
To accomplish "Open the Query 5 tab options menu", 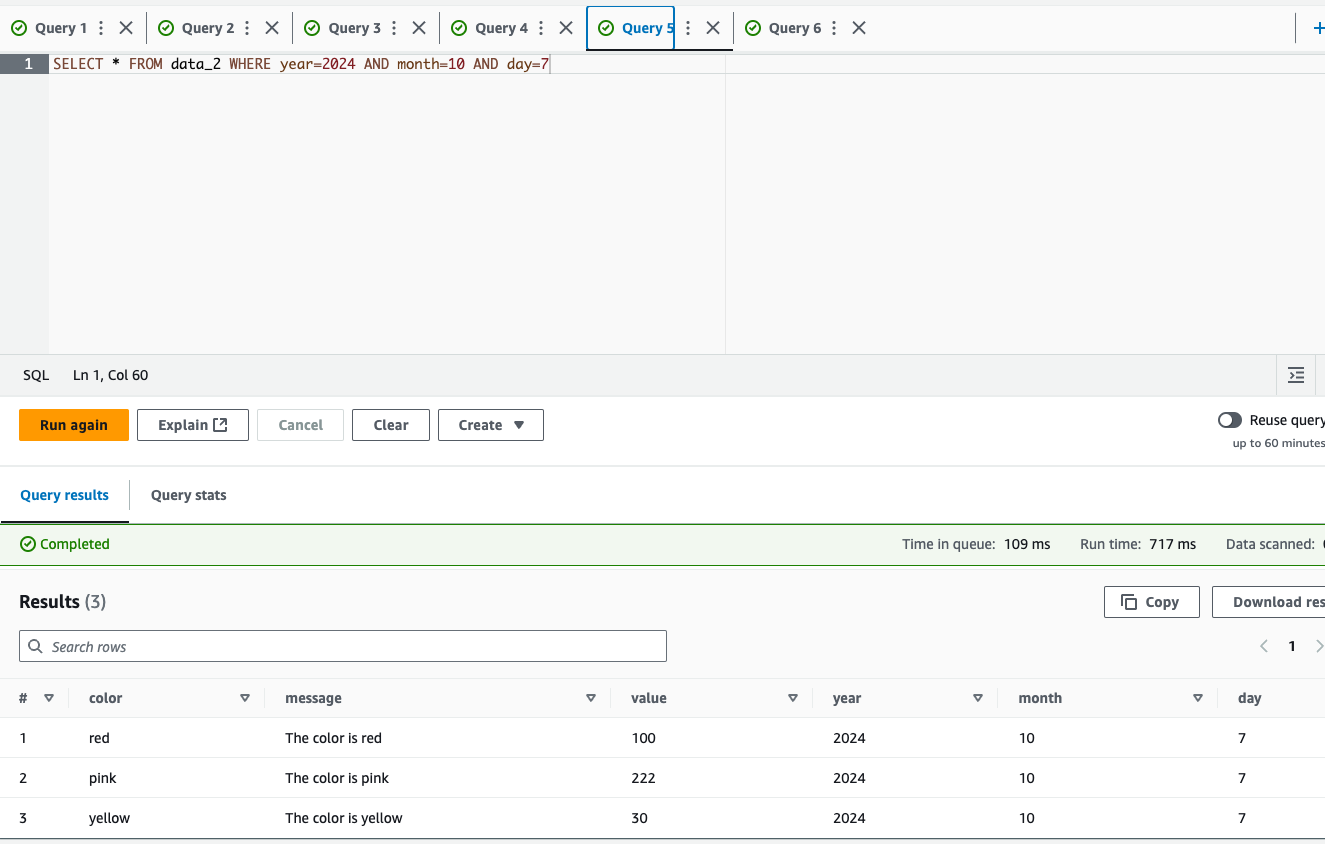I will pyautogui.click(x=688, y=28).
